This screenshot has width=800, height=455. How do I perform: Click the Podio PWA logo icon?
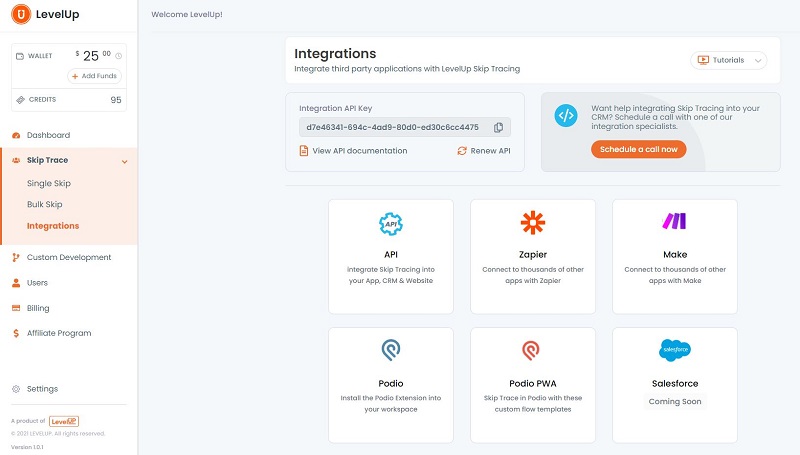533,350
